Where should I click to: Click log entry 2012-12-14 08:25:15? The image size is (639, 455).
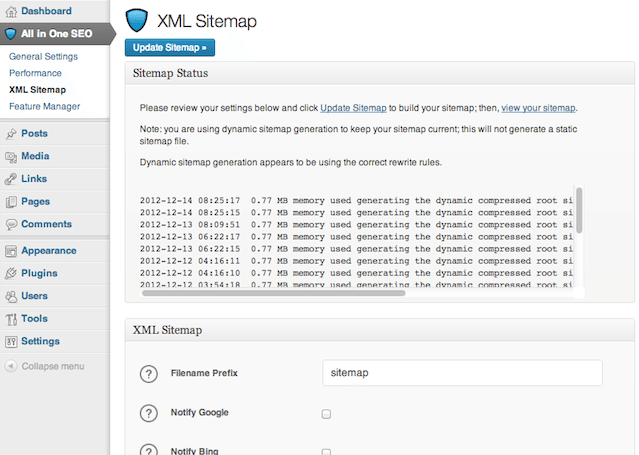(x=356, y=213)
